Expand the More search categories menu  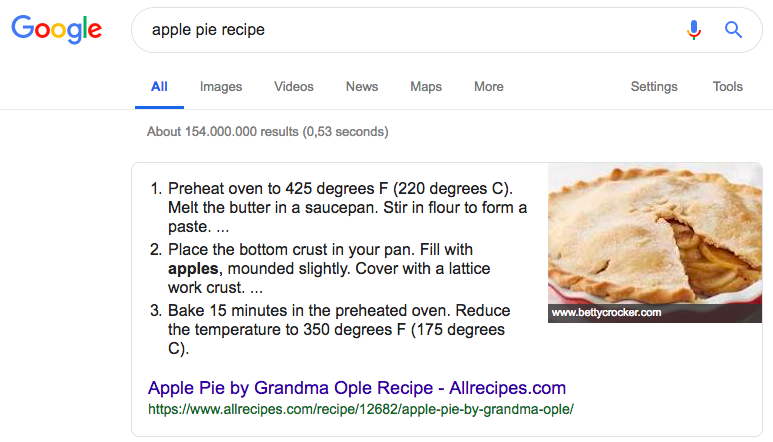click(x=489, y=87)
